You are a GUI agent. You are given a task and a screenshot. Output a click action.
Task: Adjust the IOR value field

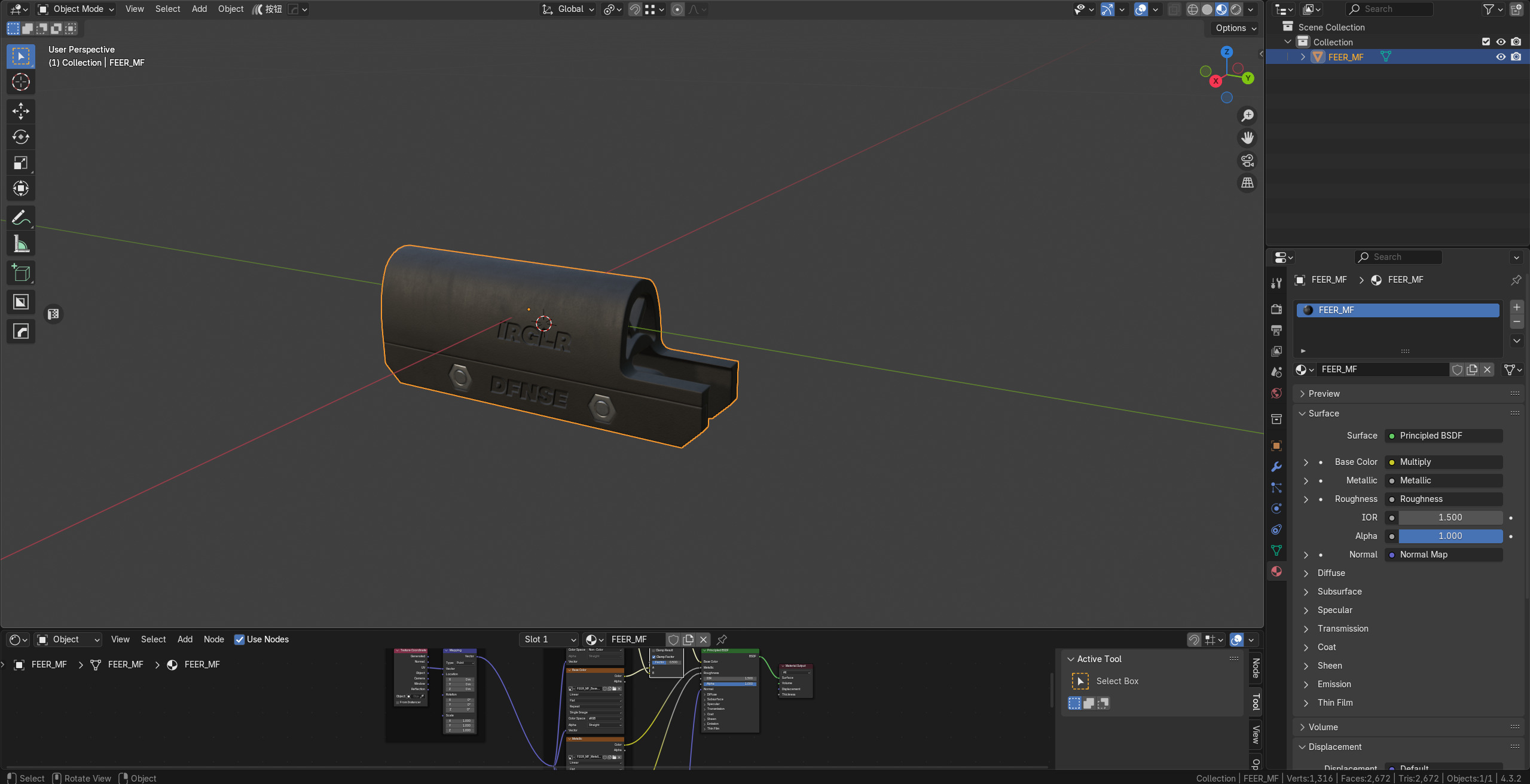point(1450,517)
